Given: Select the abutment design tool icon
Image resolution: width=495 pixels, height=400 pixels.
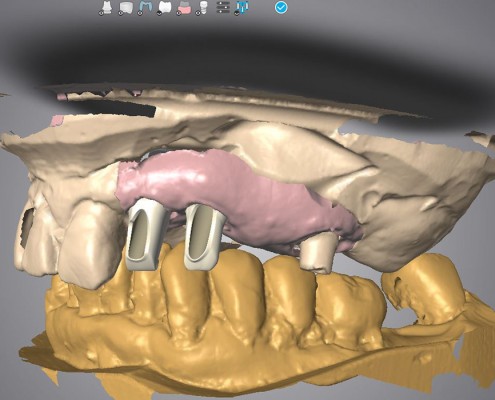Looking at the screenshot, I should click(106, 7).
